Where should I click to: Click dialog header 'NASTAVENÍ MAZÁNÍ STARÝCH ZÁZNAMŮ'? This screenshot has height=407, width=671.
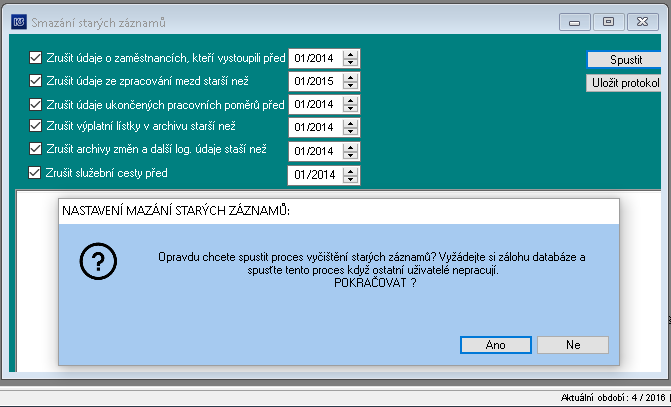[176, 211]
